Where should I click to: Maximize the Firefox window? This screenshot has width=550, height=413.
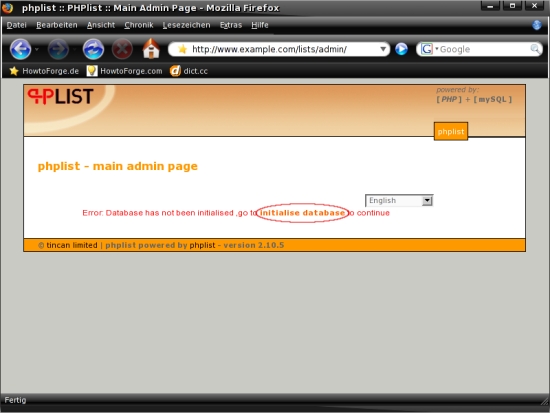512,6
